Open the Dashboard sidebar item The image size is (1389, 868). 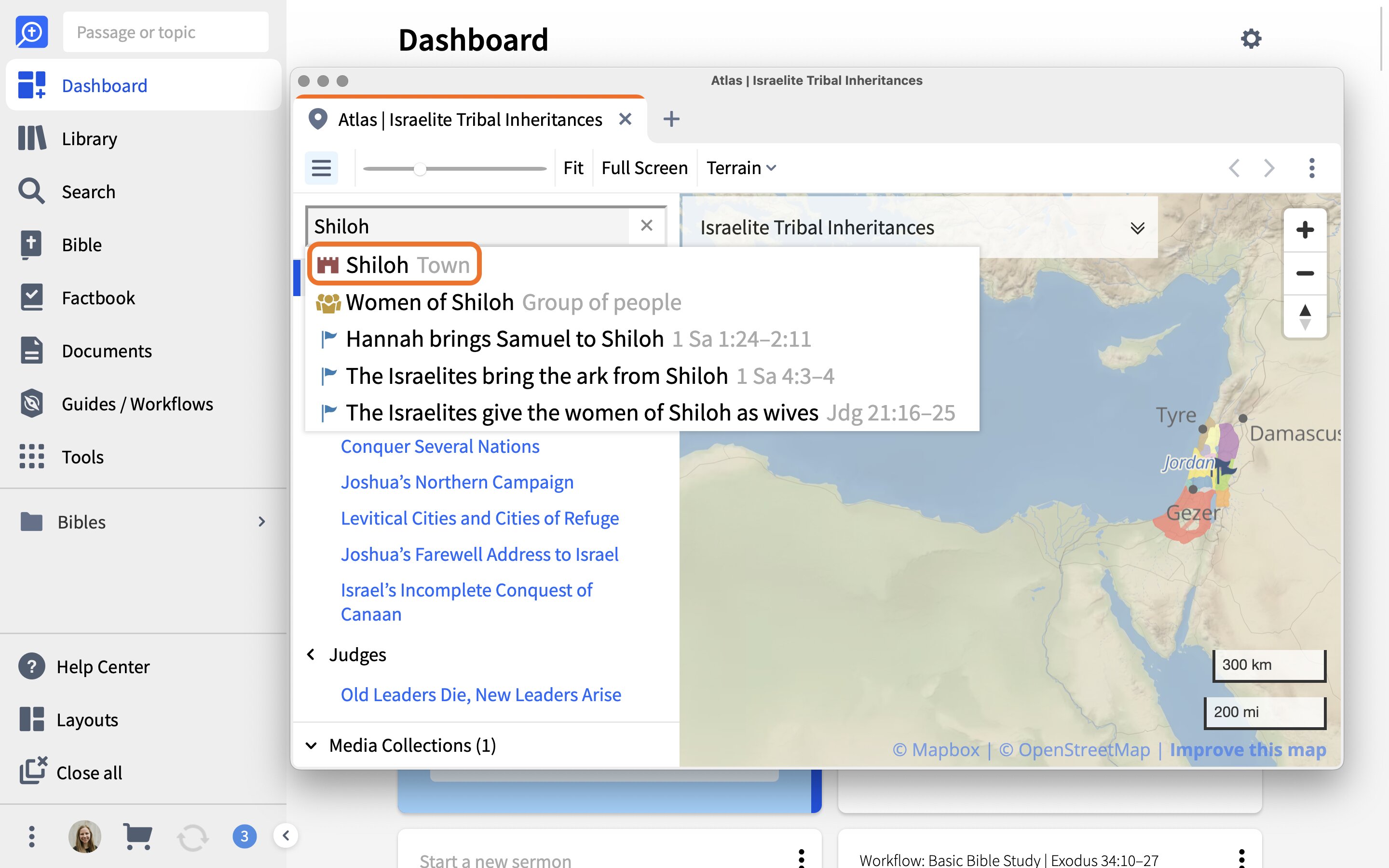coord(144,85)
